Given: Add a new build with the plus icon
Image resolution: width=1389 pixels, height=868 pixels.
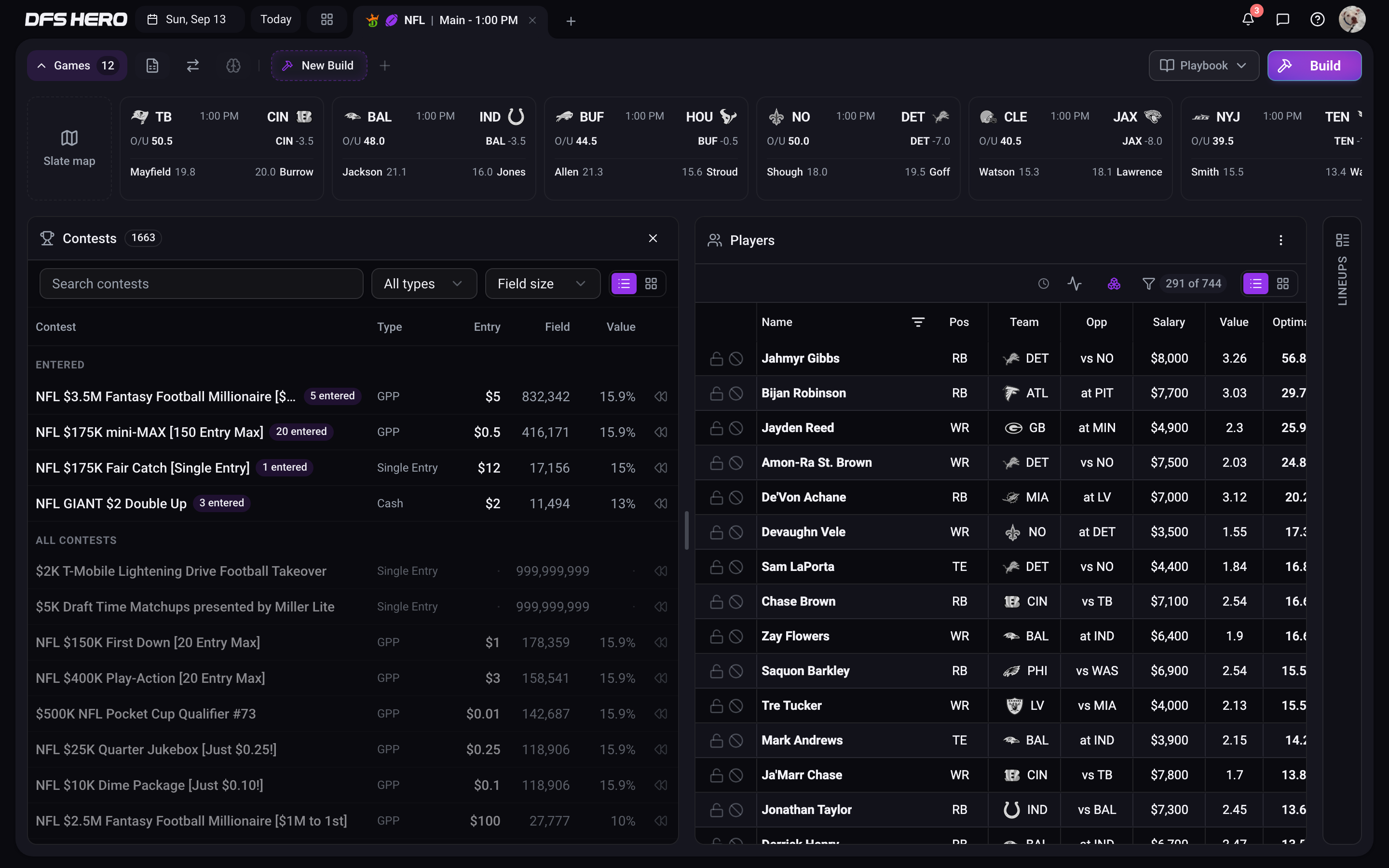Looking at the screenshot, I should click(384, 66).
